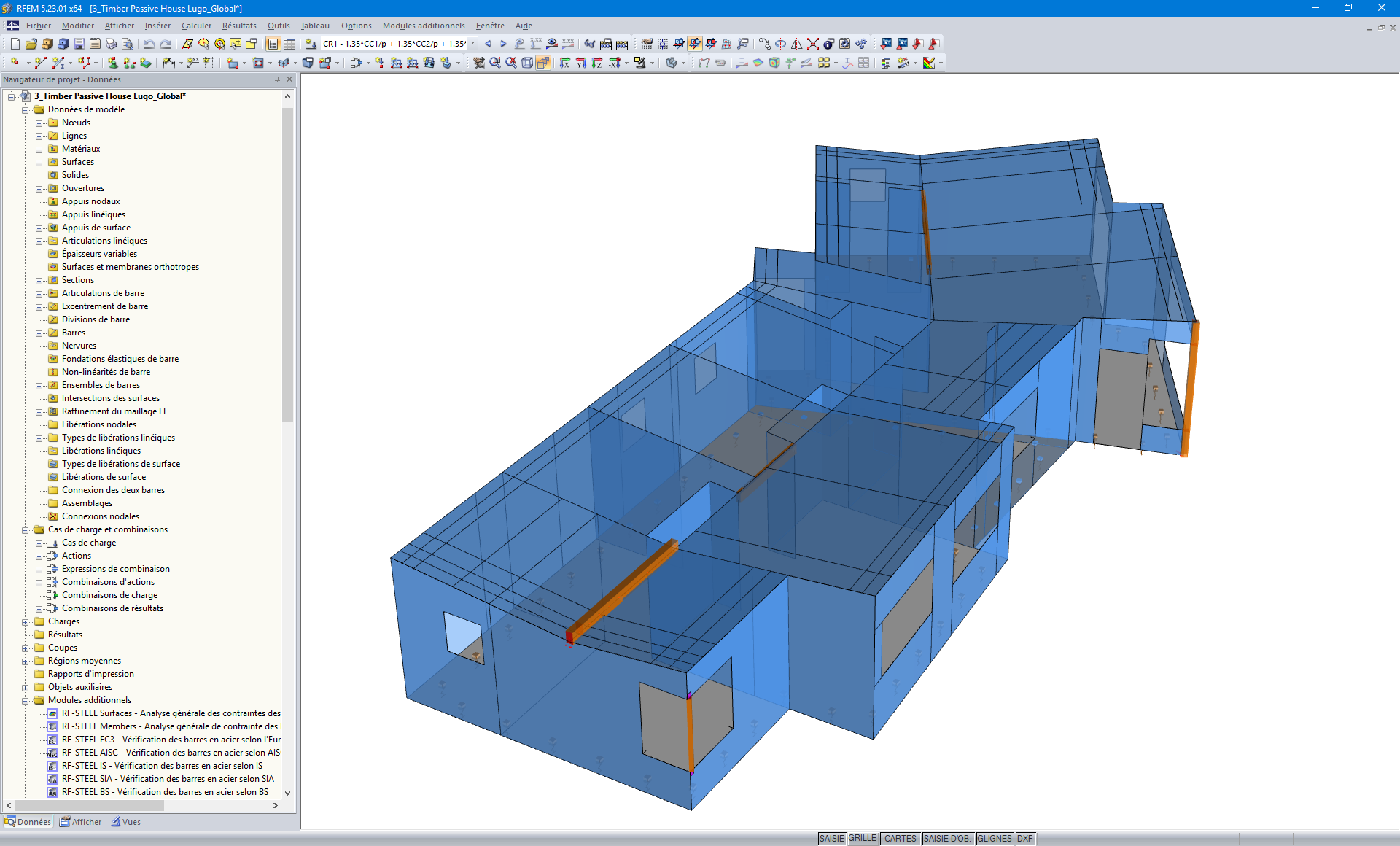Toggle SAISIE mode at bottom
This screenshot has width=1400, height=846.
click(x=831, y=838)
